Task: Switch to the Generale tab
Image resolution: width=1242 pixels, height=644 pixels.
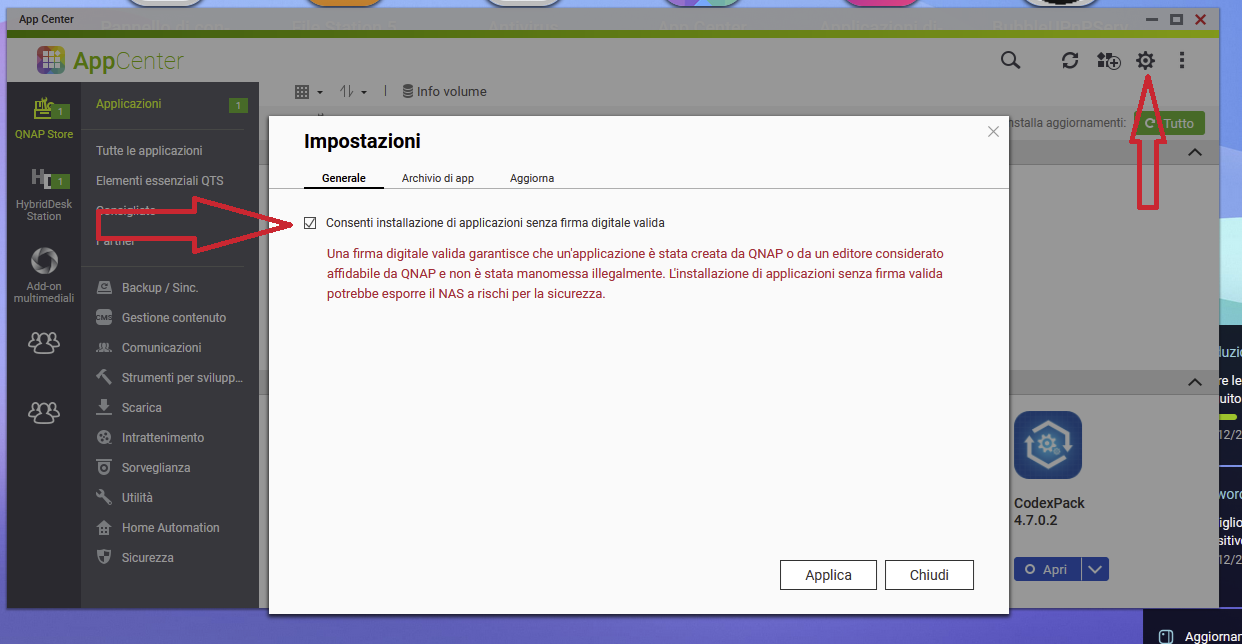Action: [x=344, y=178]
